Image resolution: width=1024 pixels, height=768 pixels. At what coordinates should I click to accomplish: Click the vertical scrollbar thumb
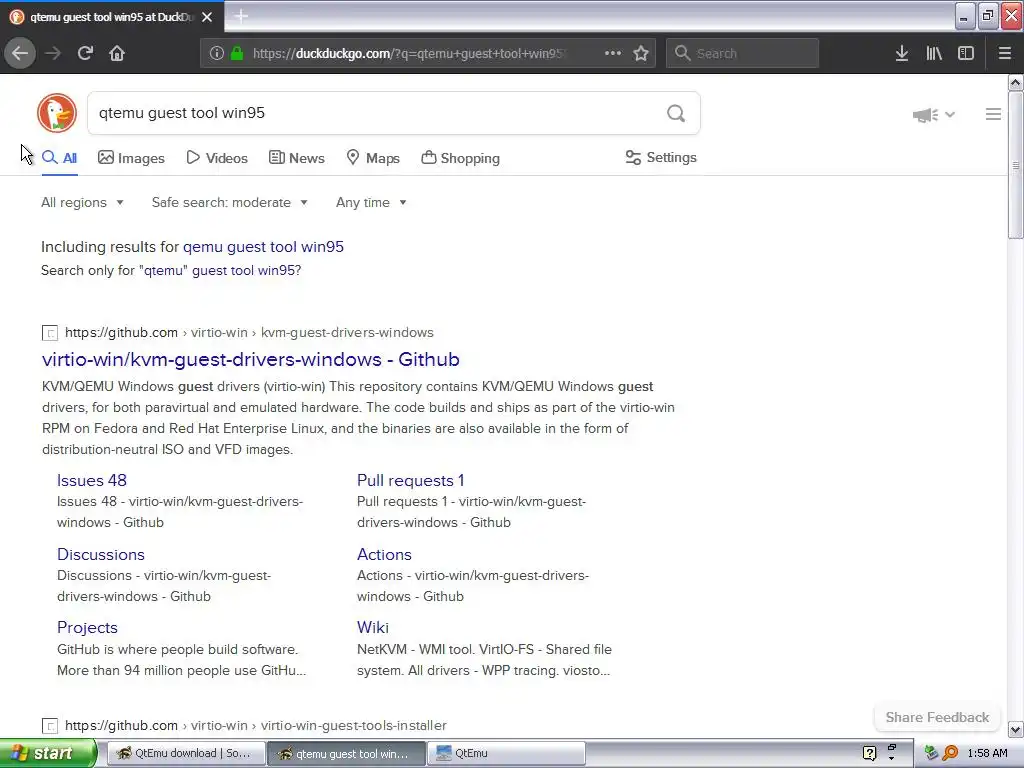(x=1015, y=166)
